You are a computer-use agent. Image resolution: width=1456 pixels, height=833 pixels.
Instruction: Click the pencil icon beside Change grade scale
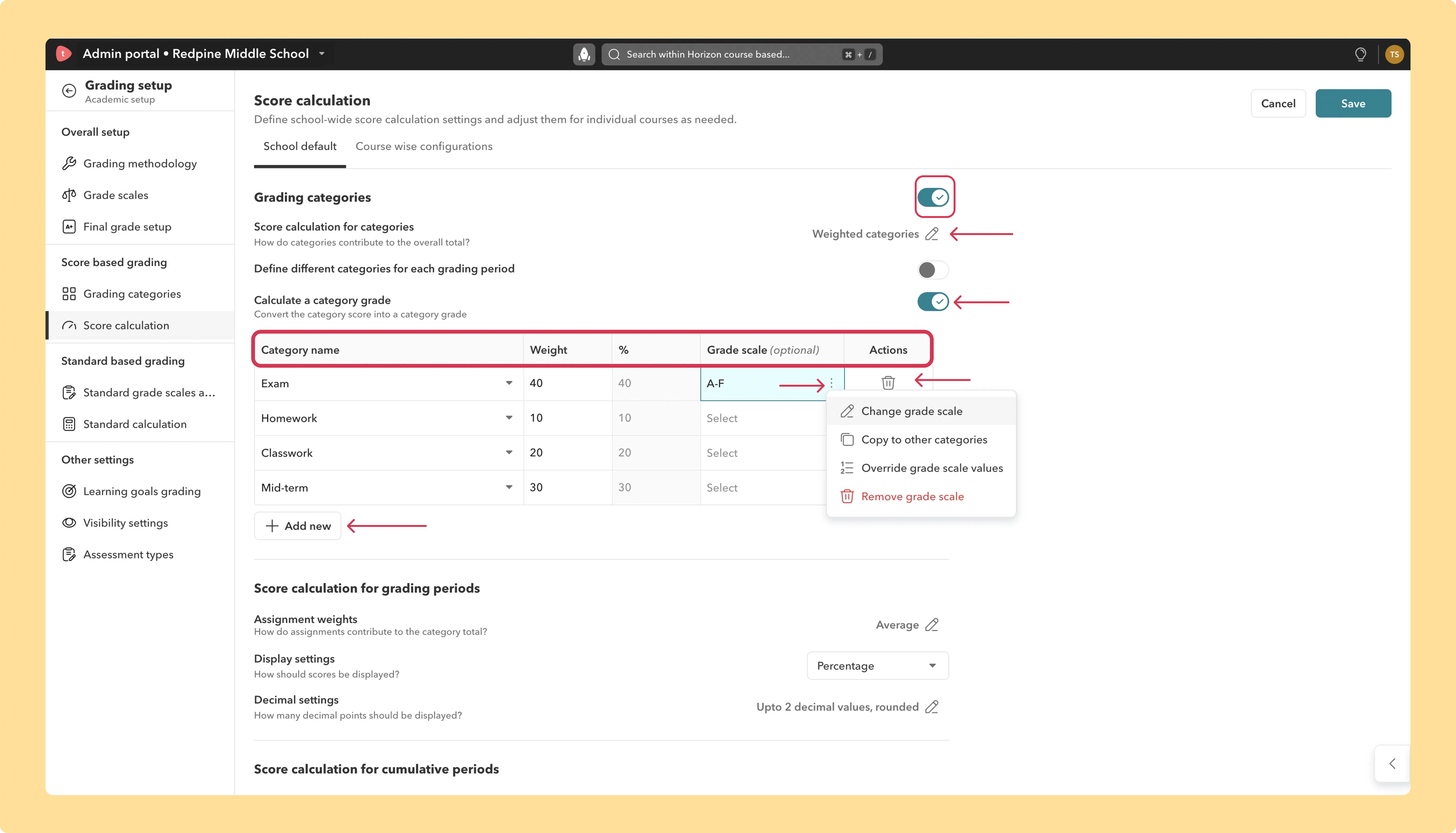tap(847, 411)
